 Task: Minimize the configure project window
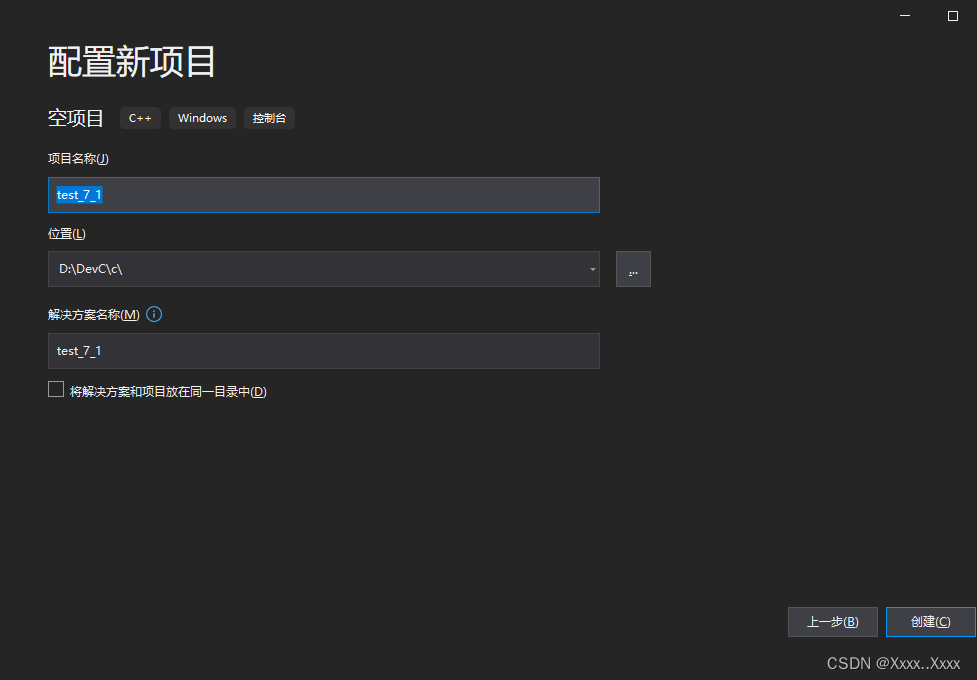pyautogui.click(x=904, y=15)
